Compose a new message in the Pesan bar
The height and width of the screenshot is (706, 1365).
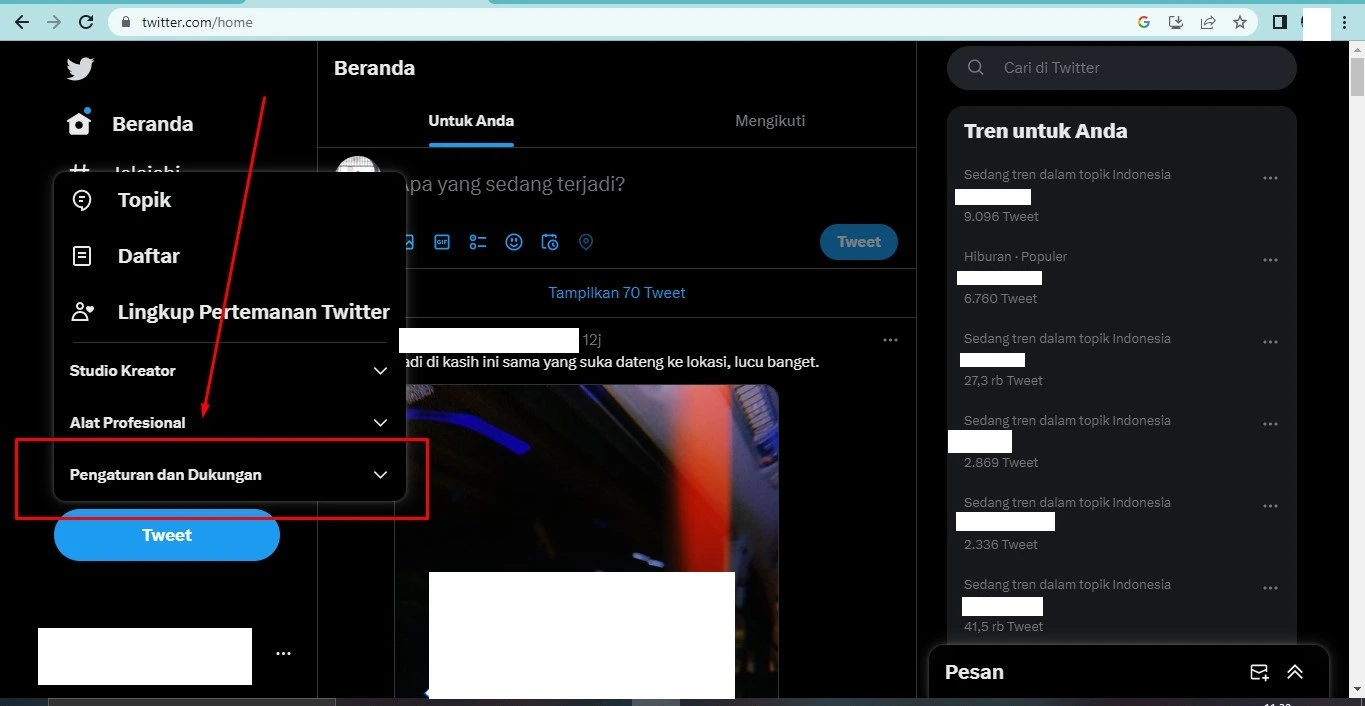[1259, 673]
